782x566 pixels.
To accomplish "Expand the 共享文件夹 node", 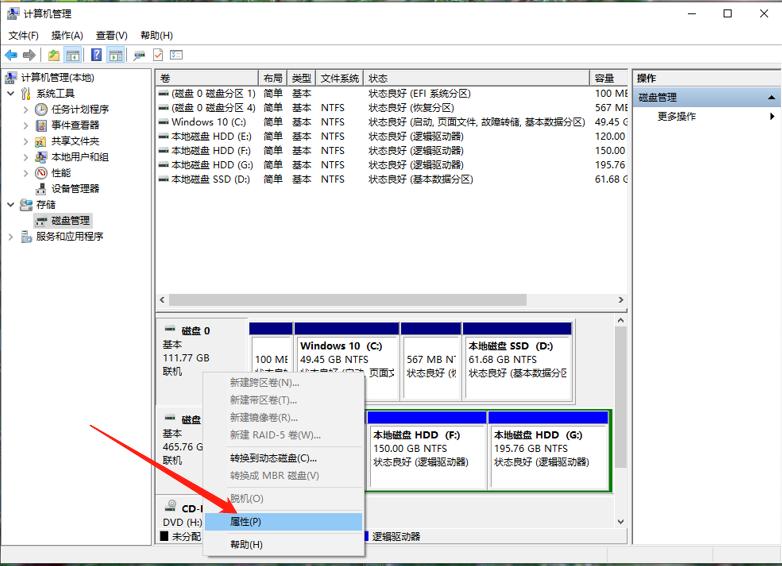I will point(25,141).
